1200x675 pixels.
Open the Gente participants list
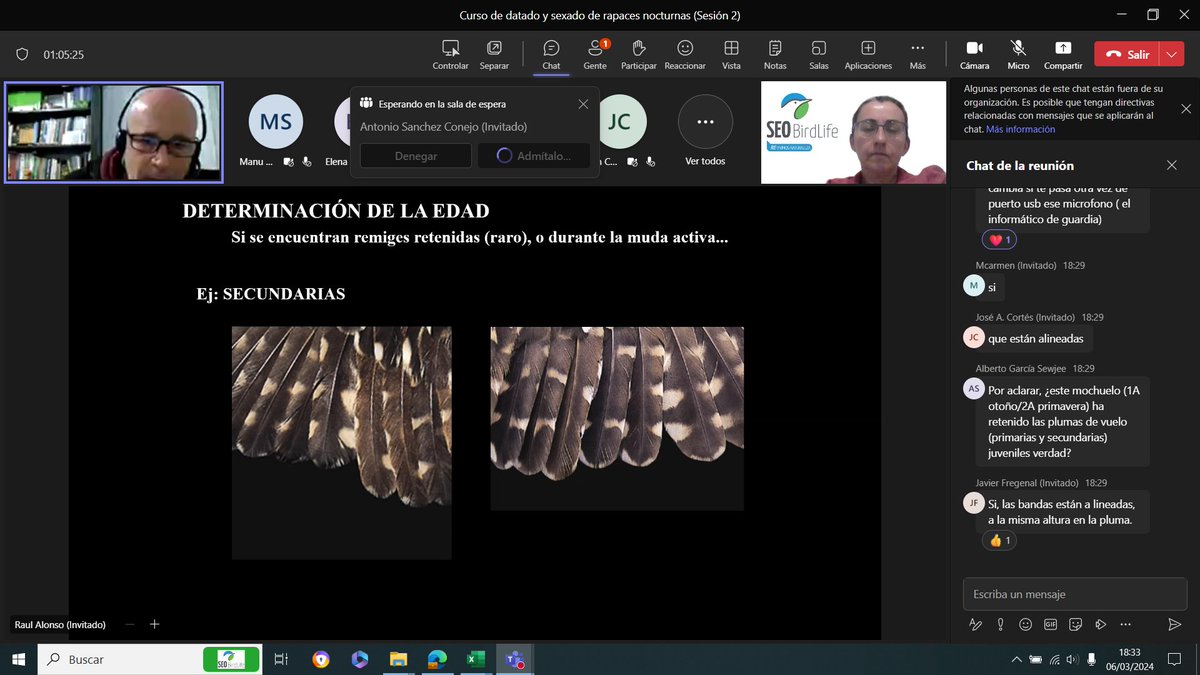click(x=595, y=55)
